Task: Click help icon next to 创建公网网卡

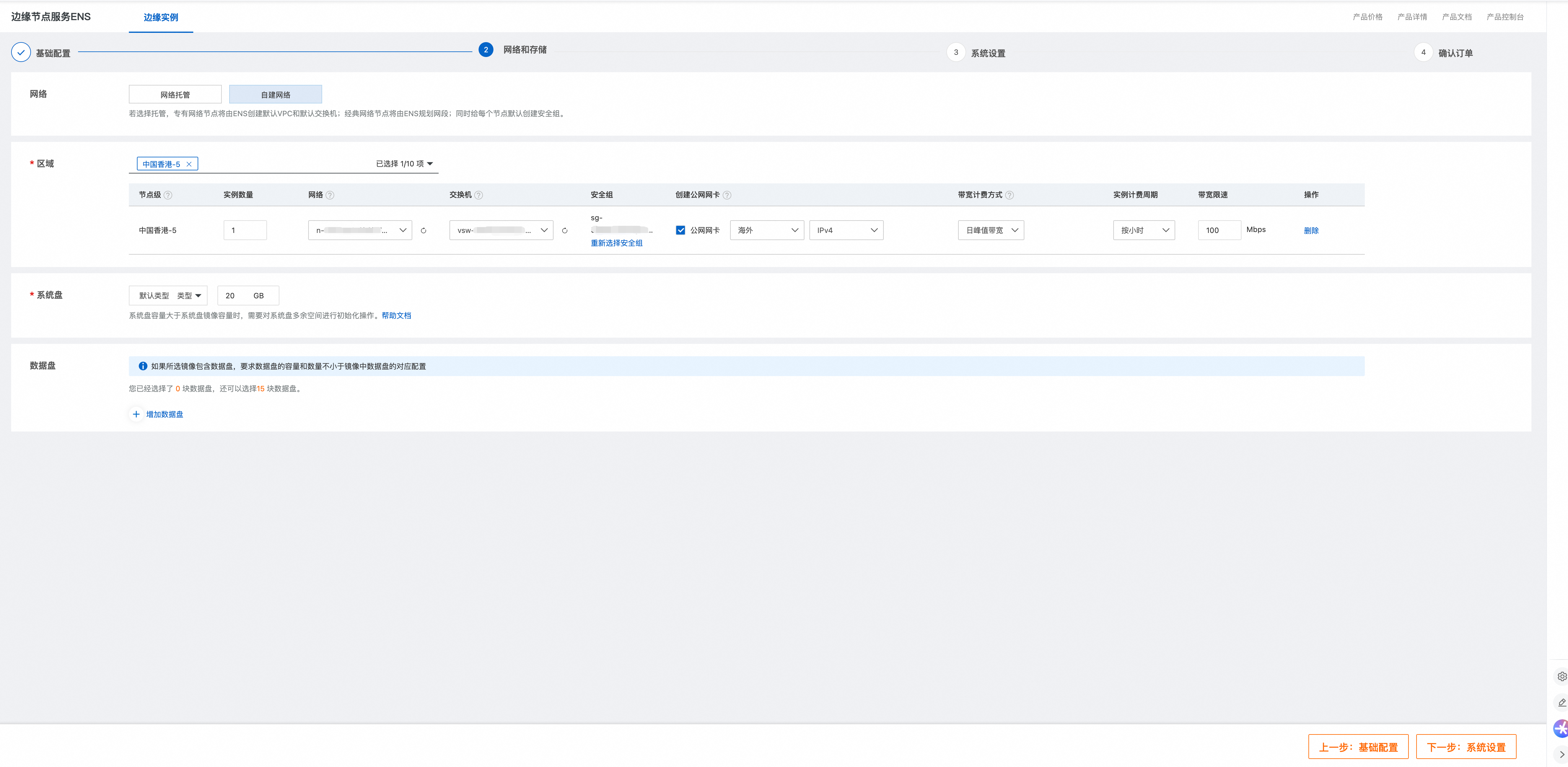Action: coord(727,195)
